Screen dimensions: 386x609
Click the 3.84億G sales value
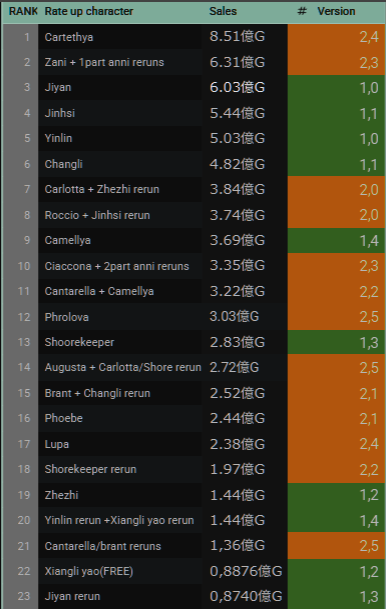point(237,189)
